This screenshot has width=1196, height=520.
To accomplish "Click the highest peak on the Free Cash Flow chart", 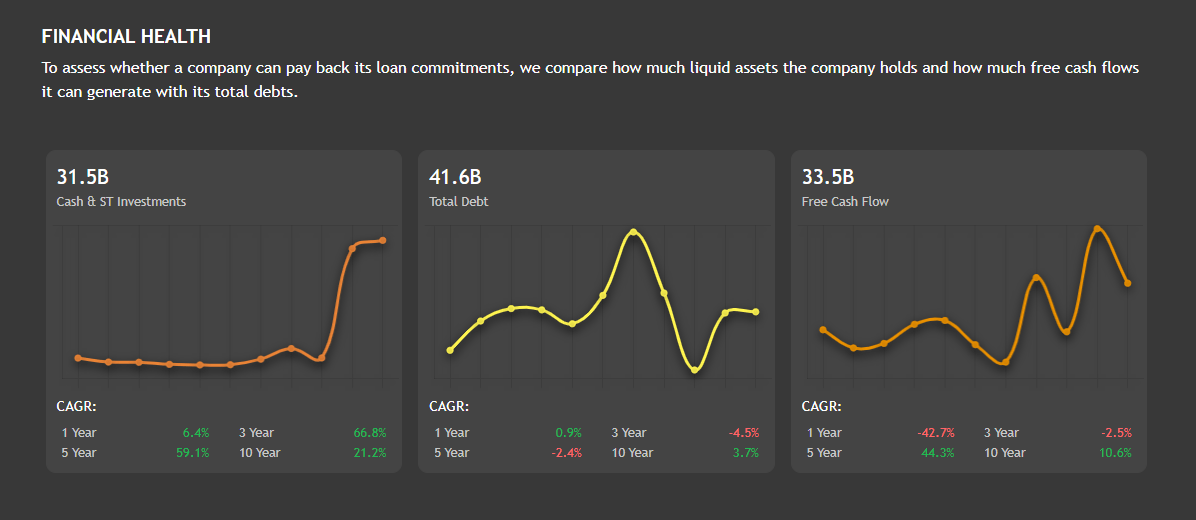I will [x=1098, y=229].
